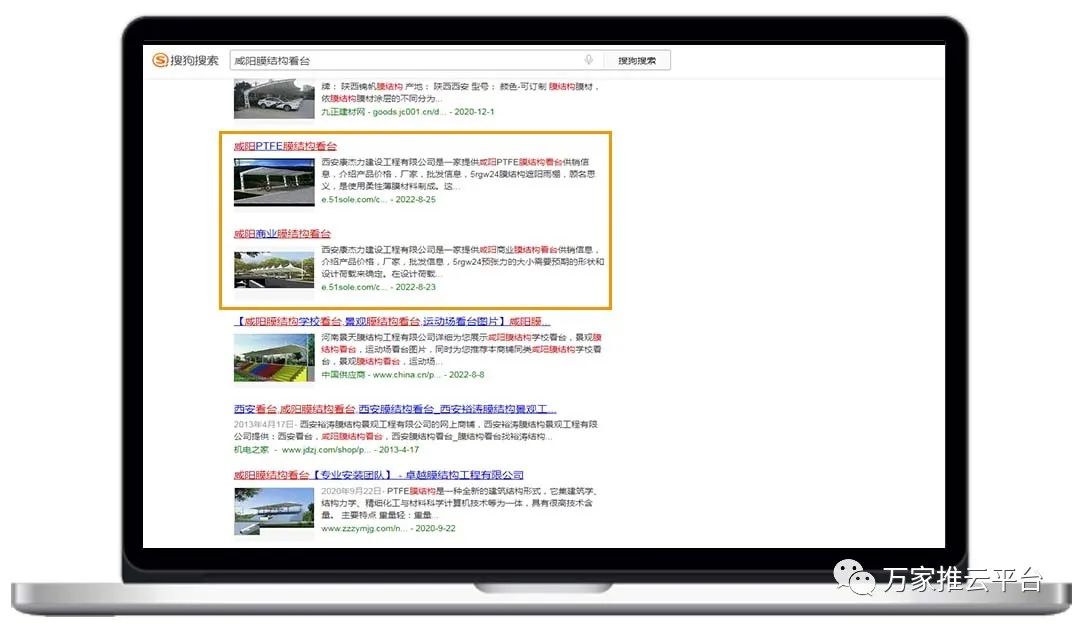Image resolution: width=1080 pixels, height=628 pixels.
Task: Click the Sogou logo icon
Action: (161, 60)
